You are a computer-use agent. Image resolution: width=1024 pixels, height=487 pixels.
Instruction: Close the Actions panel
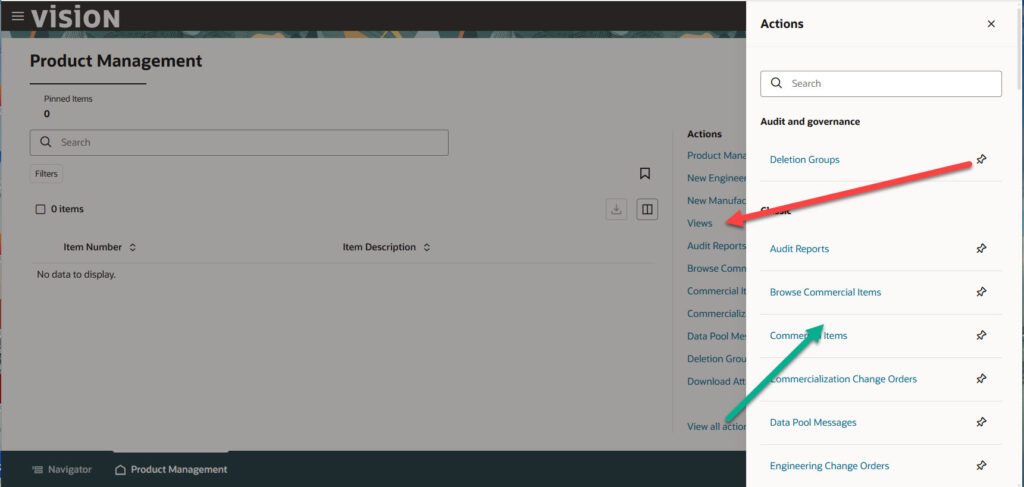[991, 24]
